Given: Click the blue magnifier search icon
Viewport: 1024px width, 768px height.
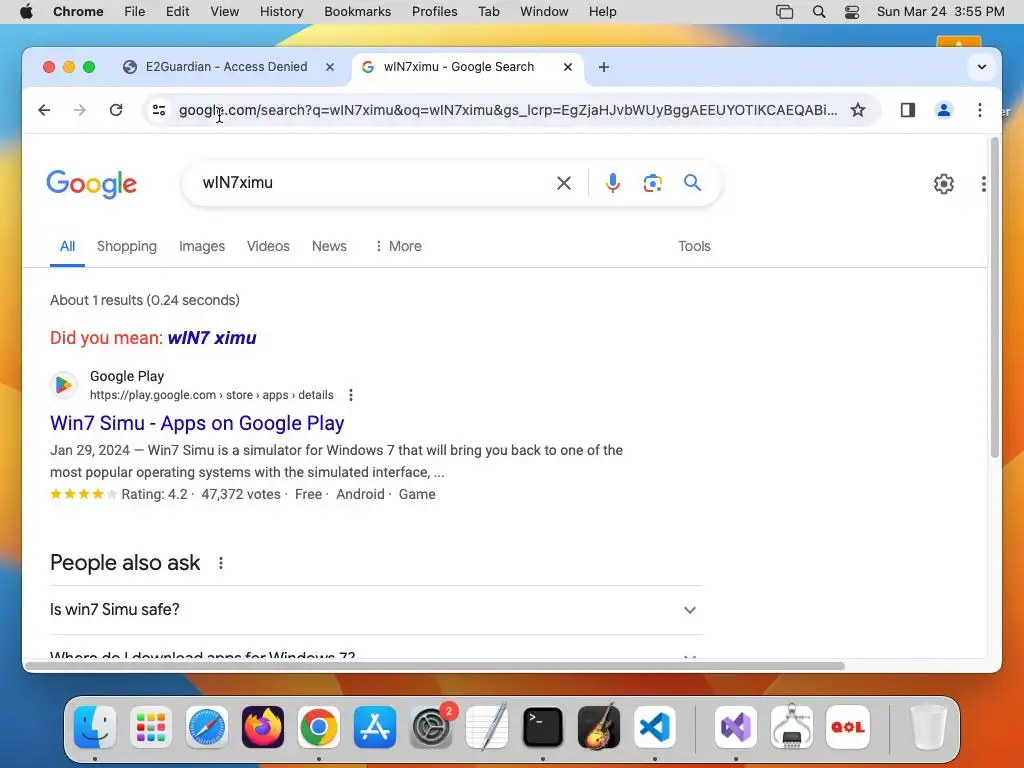Looking at the screenshot, I should point(692,183).
